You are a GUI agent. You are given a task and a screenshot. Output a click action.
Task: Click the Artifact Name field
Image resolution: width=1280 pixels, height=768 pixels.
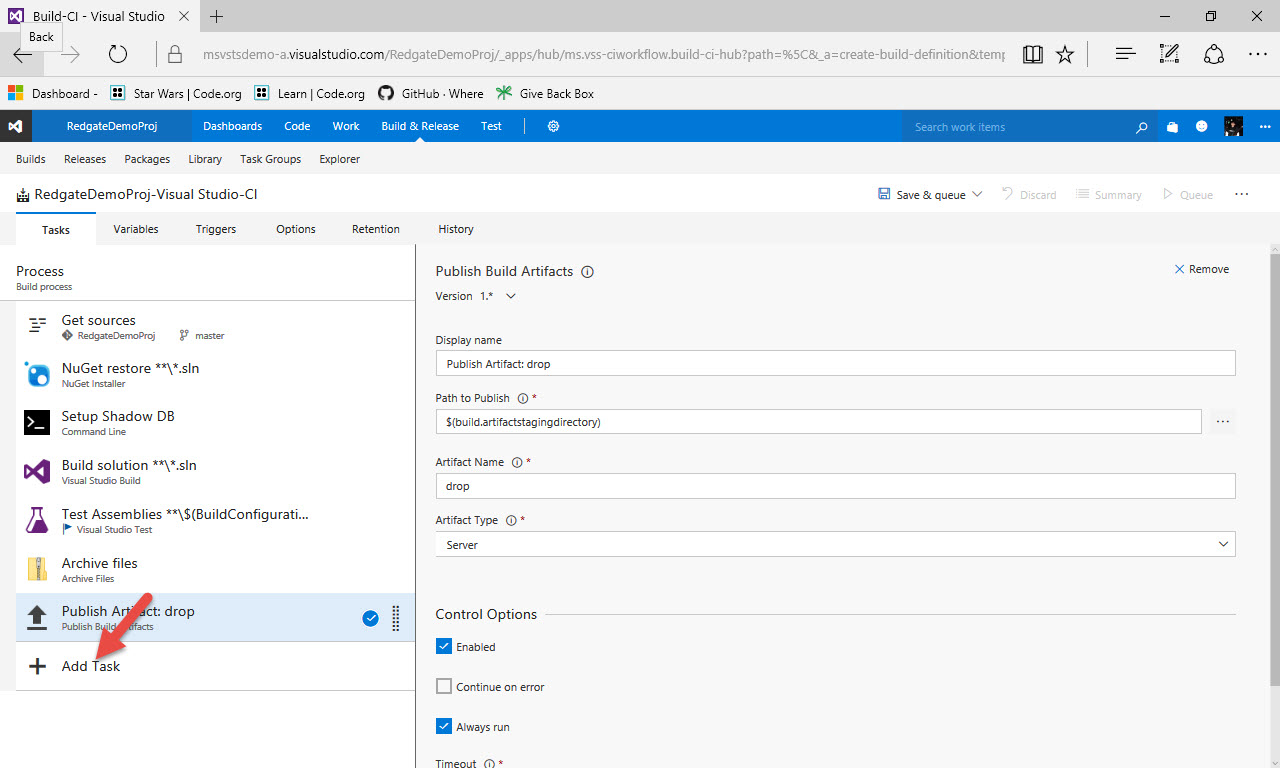(x=835, y=486)
